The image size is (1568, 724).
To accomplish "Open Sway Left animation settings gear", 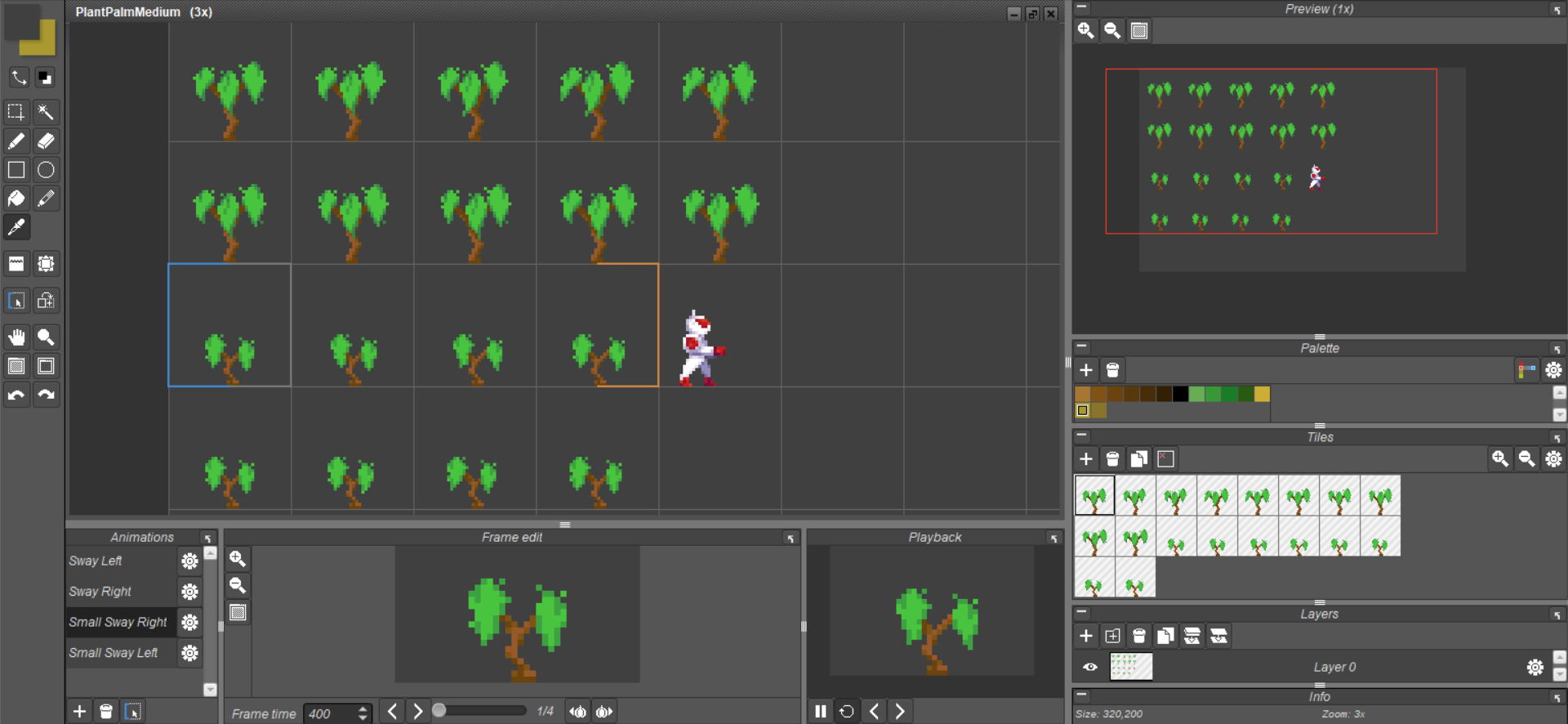I will click(189, 561).
